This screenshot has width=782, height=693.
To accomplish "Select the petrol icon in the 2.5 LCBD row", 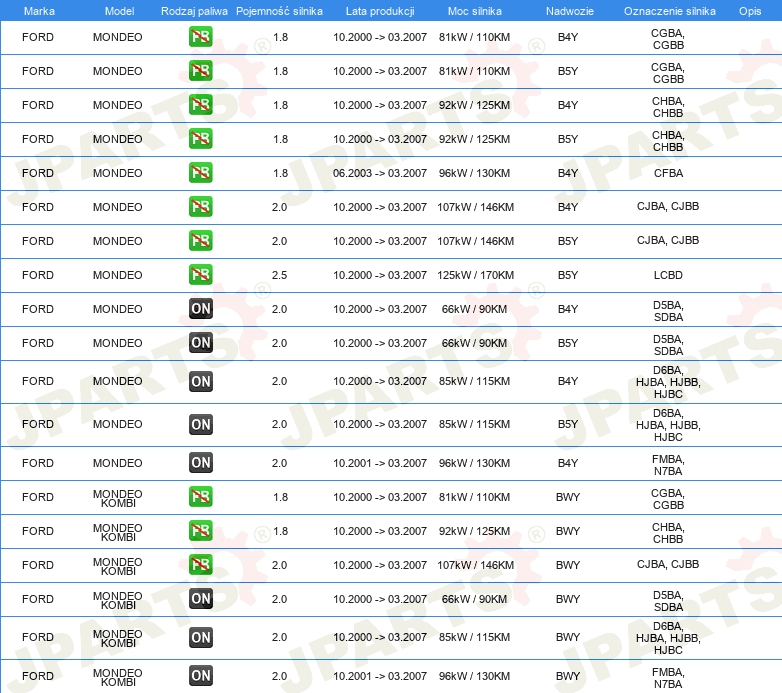I will [x=200, y=275].
